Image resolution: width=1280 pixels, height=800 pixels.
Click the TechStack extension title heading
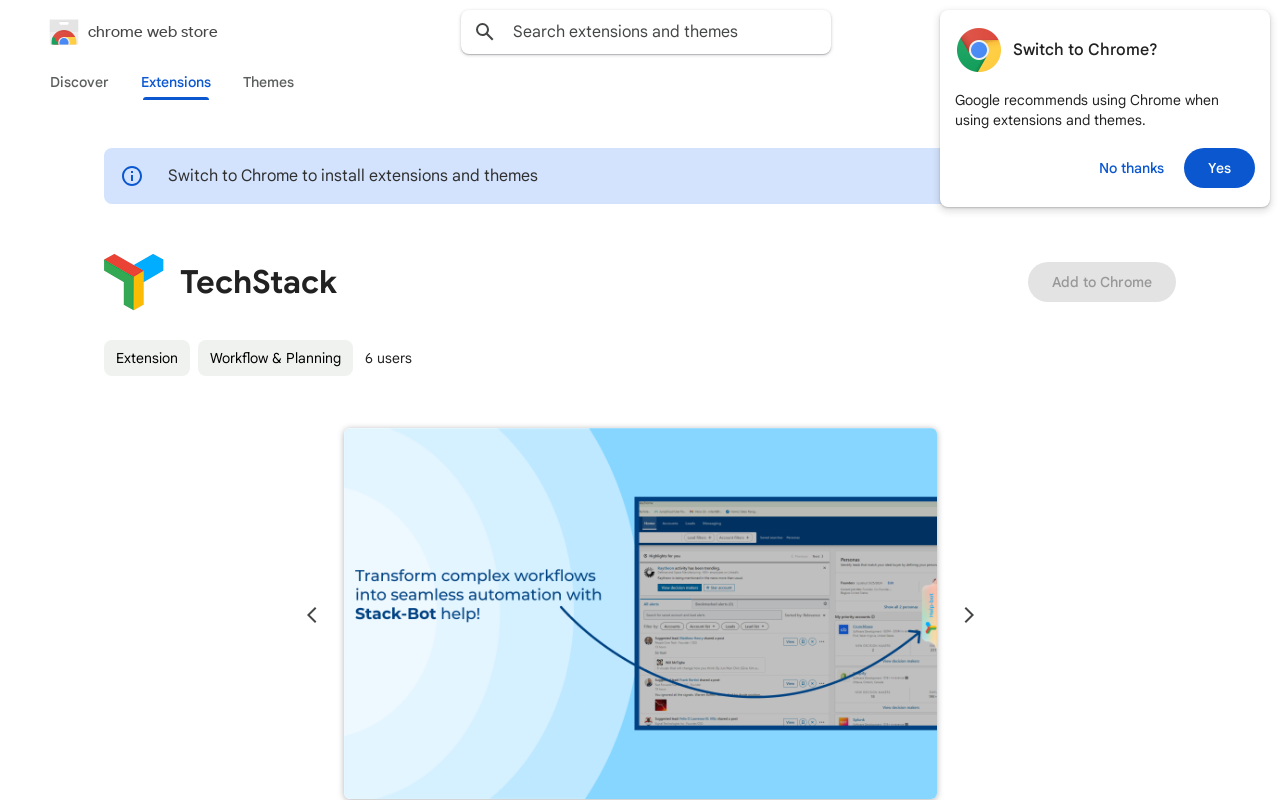tap(258, 282)
